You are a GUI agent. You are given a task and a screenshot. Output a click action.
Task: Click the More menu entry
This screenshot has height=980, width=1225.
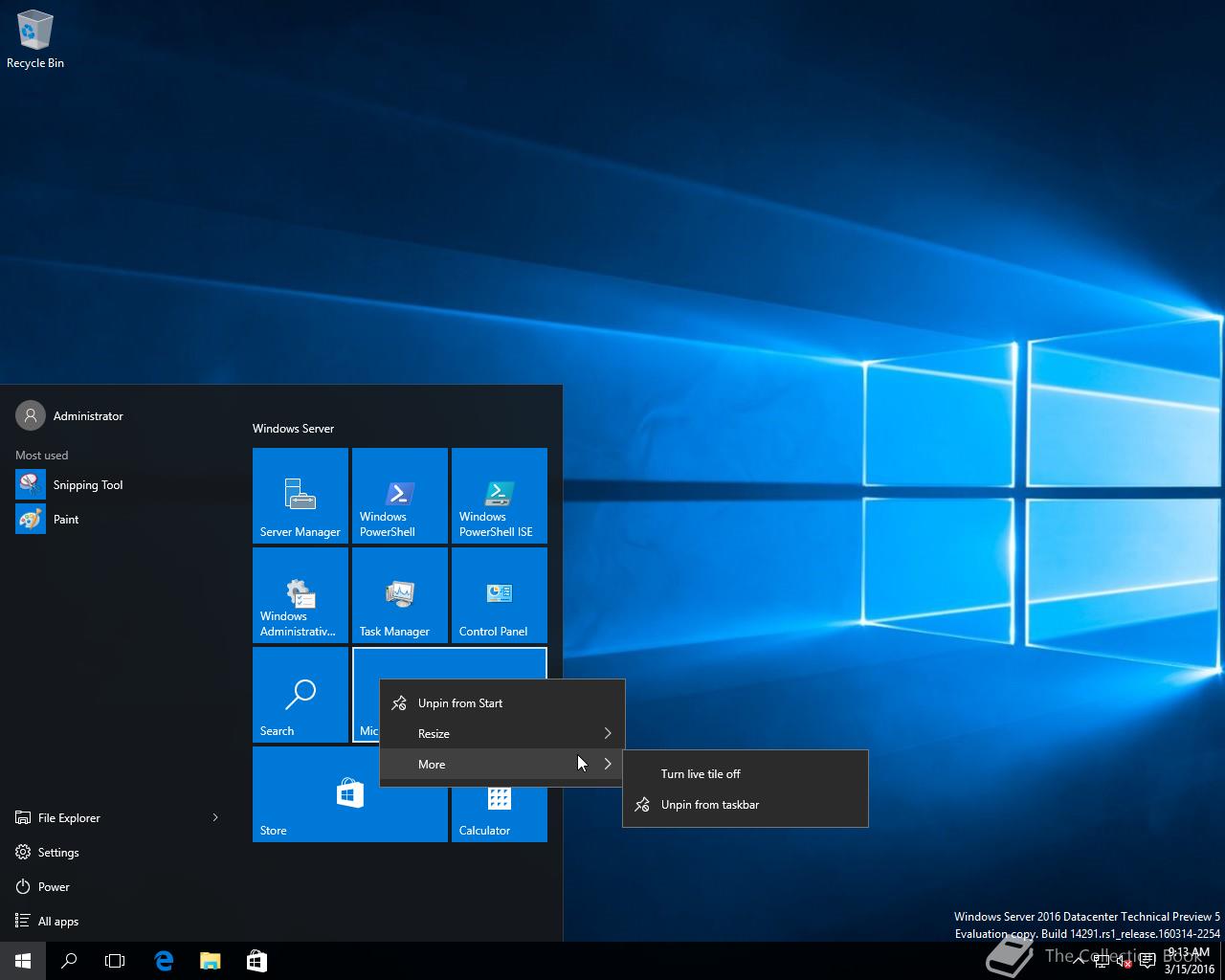(x=502, y=765)
